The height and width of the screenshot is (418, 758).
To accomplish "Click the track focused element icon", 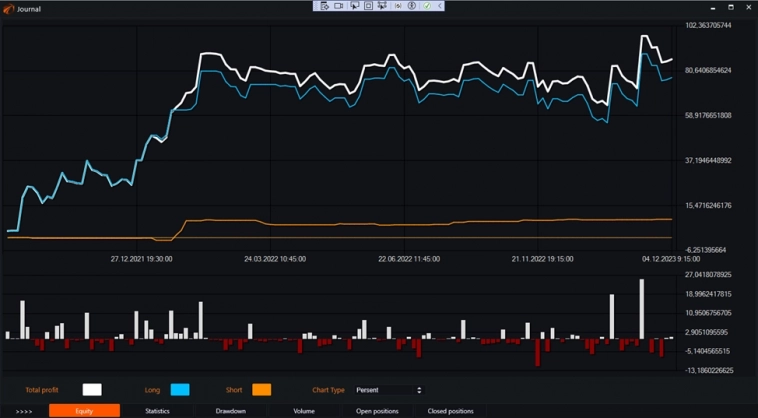I will (x=382, y=6).
